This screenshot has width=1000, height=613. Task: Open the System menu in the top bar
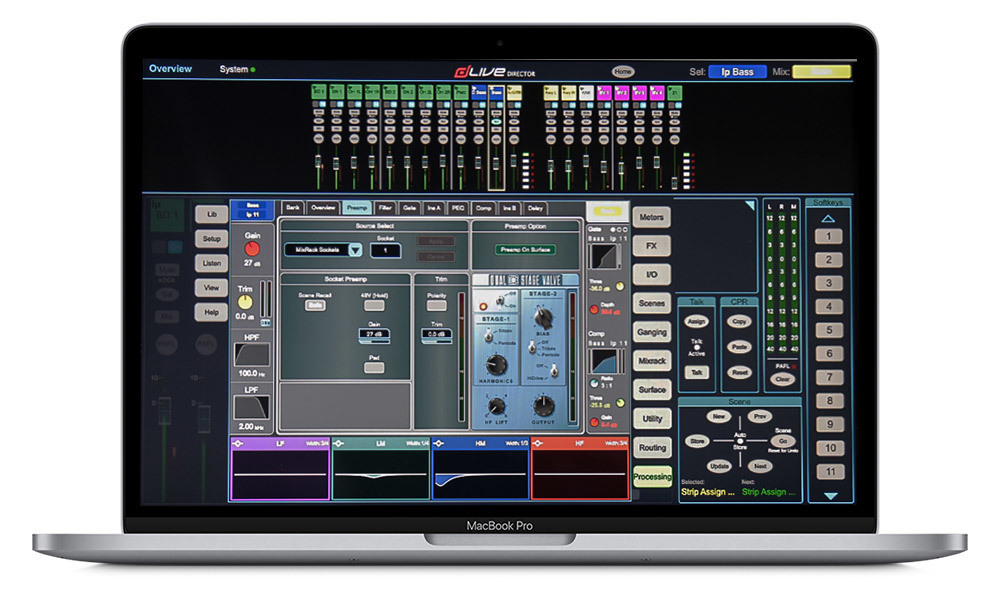(237, 69)
